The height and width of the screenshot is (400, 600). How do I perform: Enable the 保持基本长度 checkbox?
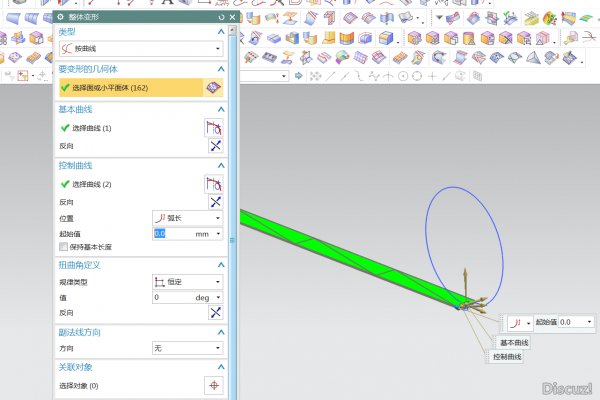tap(64, 246)
